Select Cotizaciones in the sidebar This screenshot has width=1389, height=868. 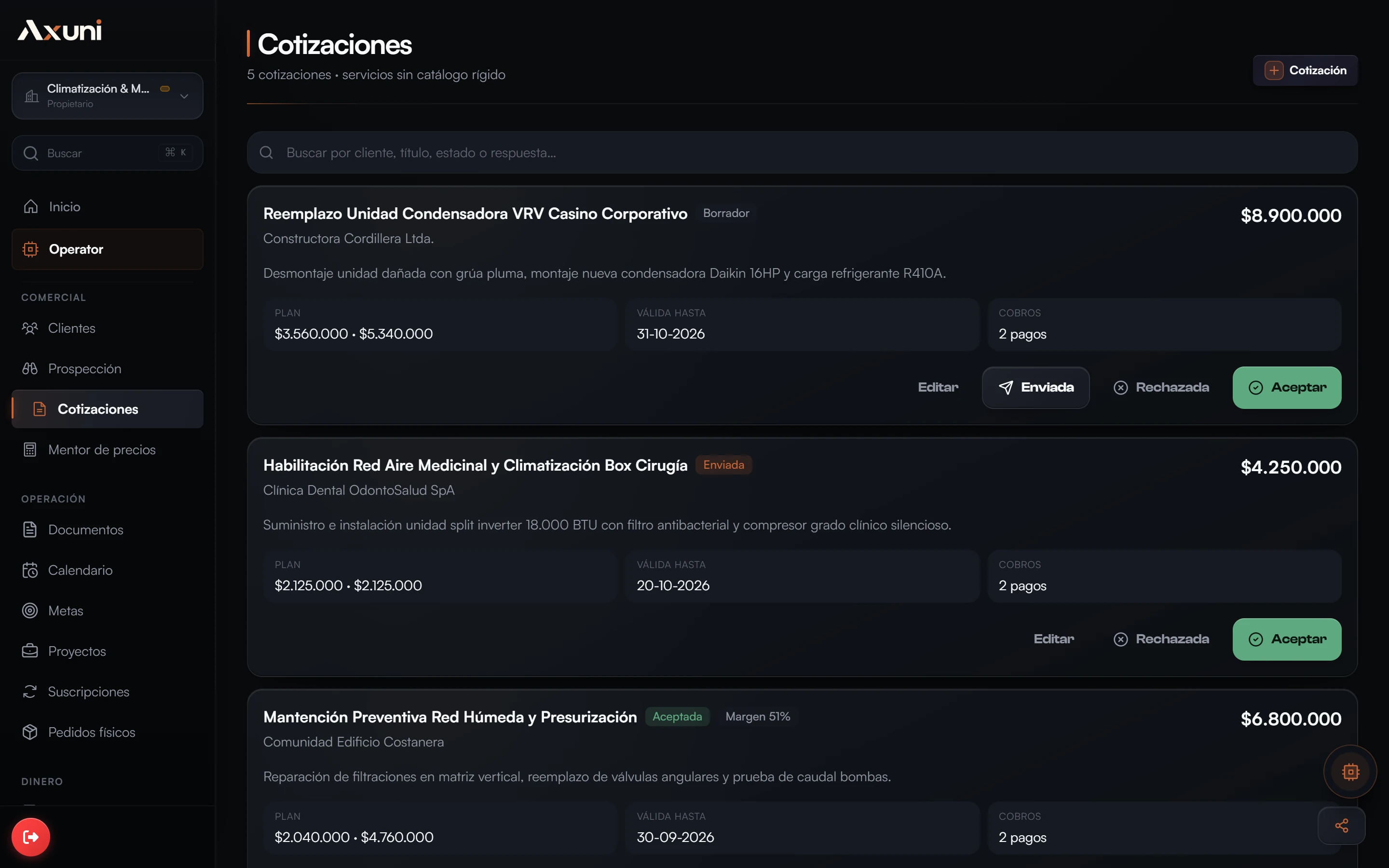[108, 409]
